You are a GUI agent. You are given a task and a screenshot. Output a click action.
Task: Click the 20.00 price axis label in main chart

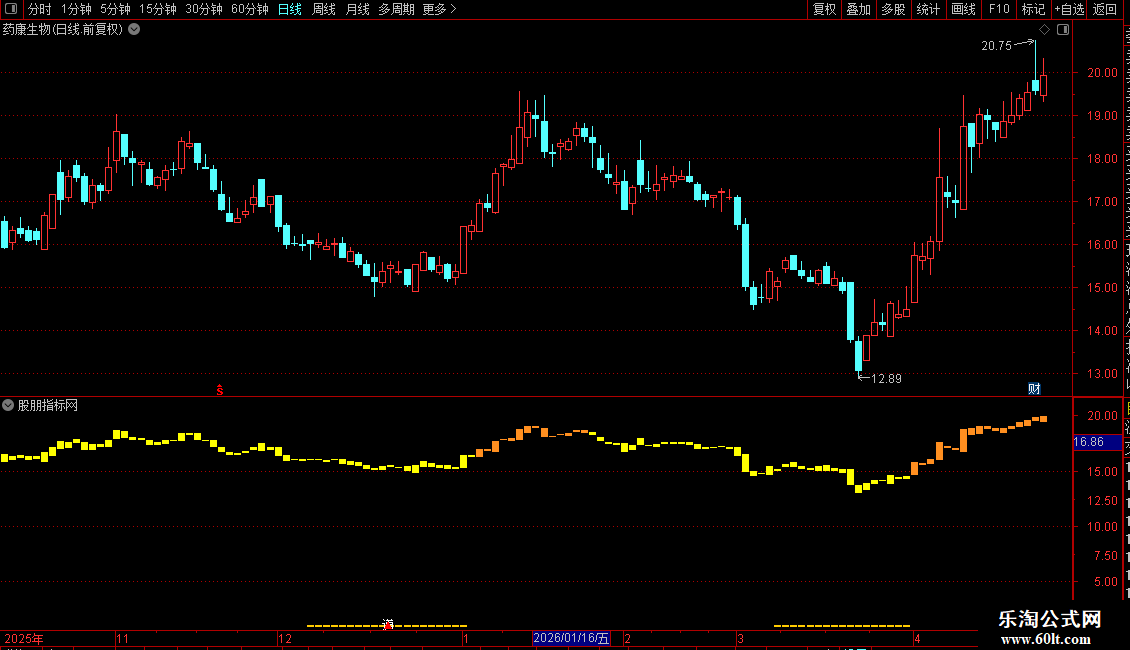[1103, 73]
